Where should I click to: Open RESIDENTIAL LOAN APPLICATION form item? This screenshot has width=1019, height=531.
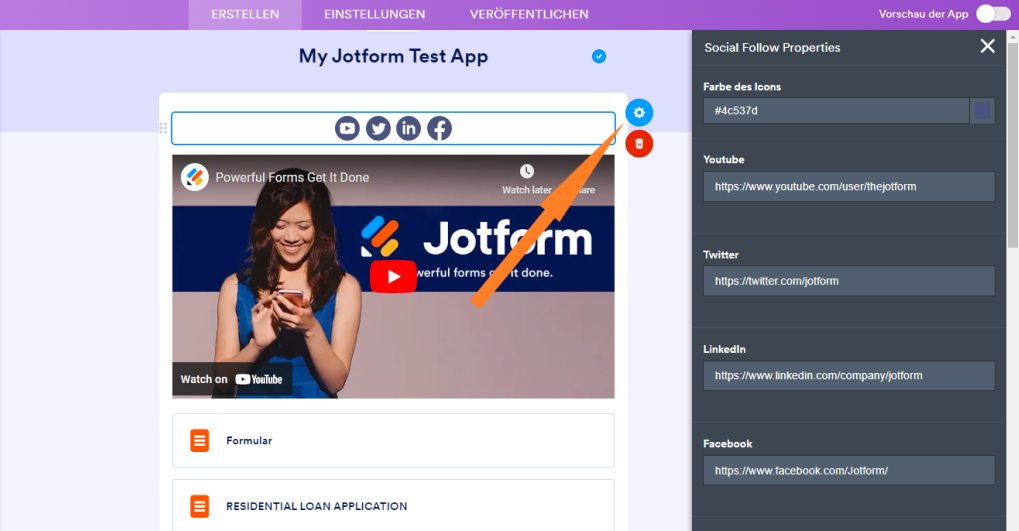[x=393, y=506]
